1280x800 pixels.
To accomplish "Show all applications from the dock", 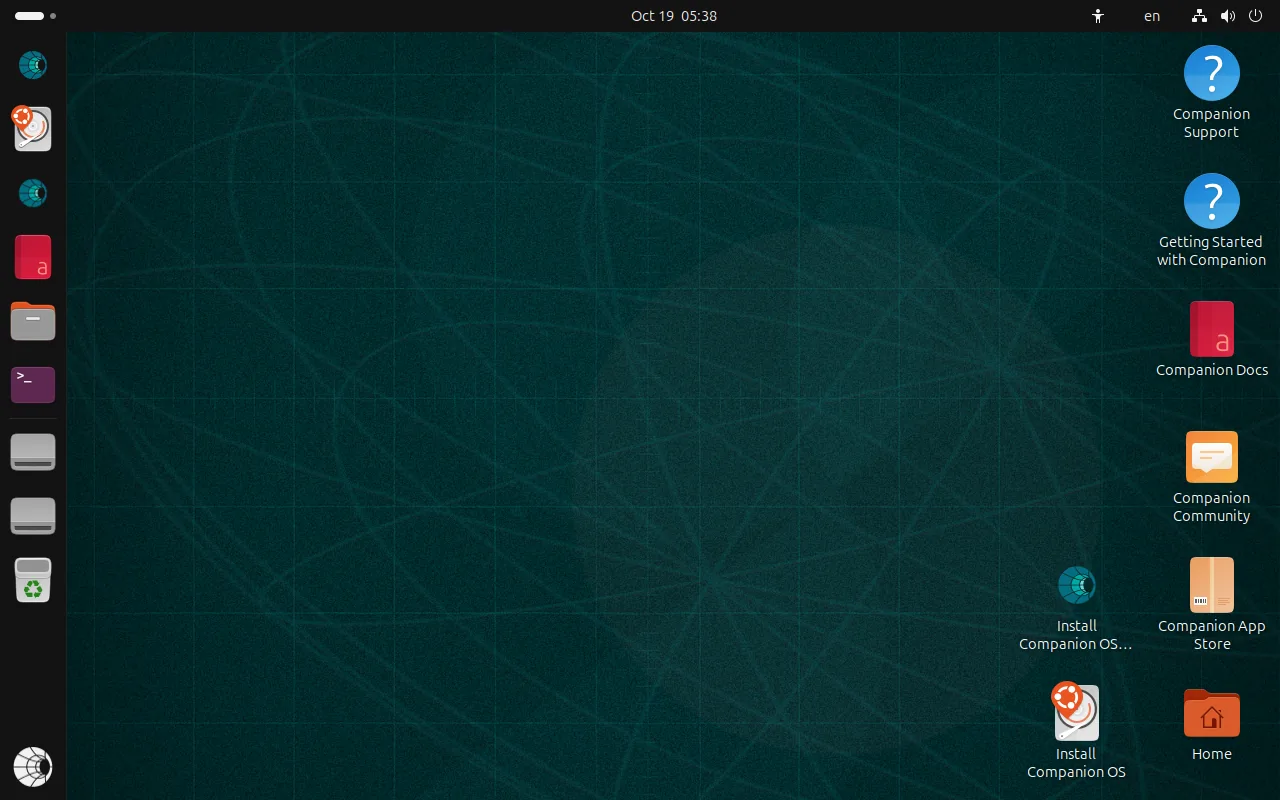I will (x=33, y=767).
